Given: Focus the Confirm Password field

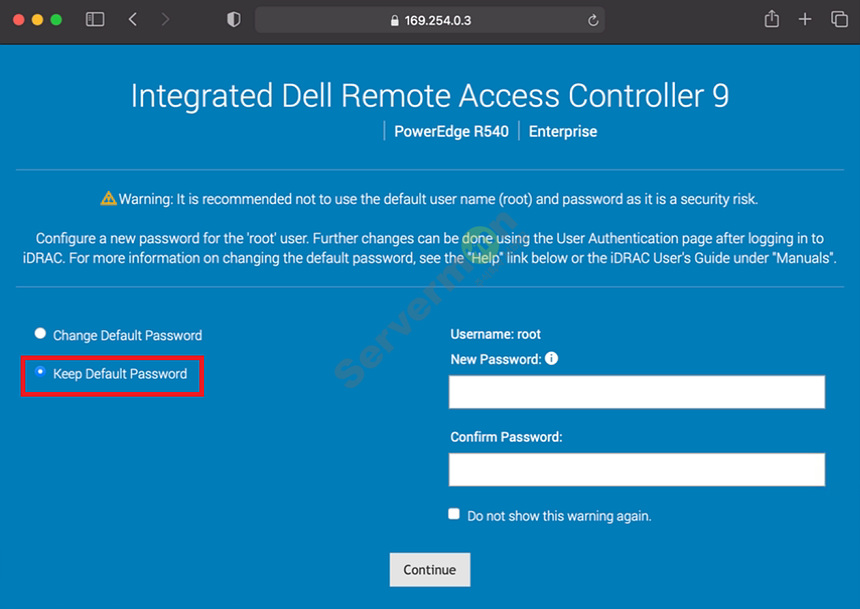Looking at the screenshot, I should (x=637, y=470).
